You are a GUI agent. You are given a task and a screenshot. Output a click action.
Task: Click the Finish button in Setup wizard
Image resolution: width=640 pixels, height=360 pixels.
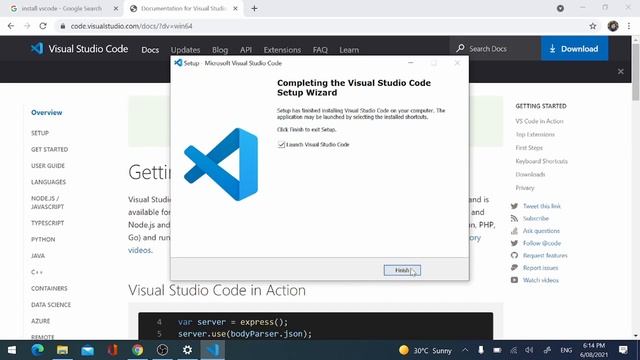[402, 270]
